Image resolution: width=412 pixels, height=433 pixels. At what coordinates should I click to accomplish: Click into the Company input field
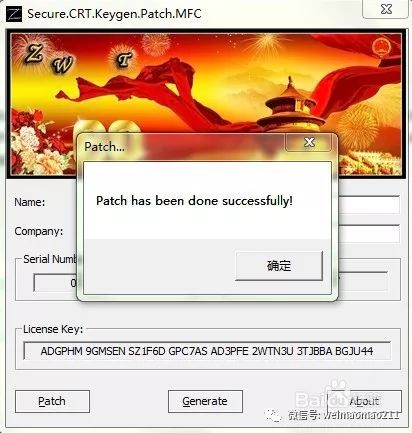point(369,234)
